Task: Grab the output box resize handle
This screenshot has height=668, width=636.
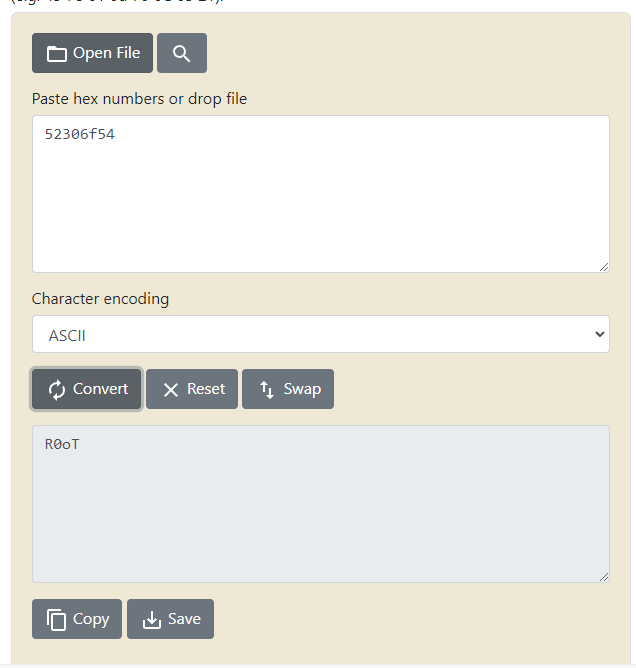Action: (x=603, y=576)
